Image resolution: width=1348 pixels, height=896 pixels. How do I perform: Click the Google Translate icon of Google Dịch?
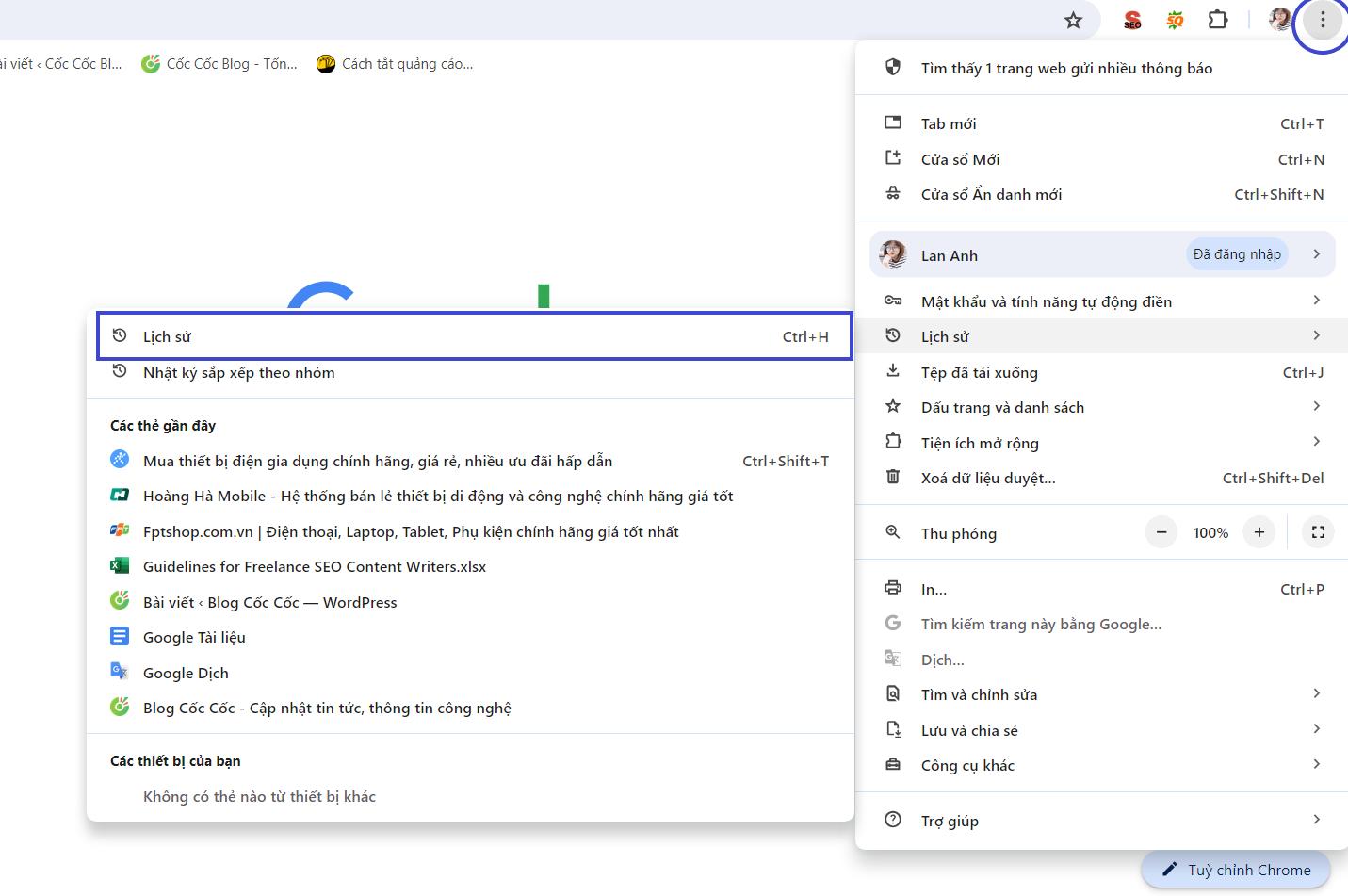pos(120,671)
